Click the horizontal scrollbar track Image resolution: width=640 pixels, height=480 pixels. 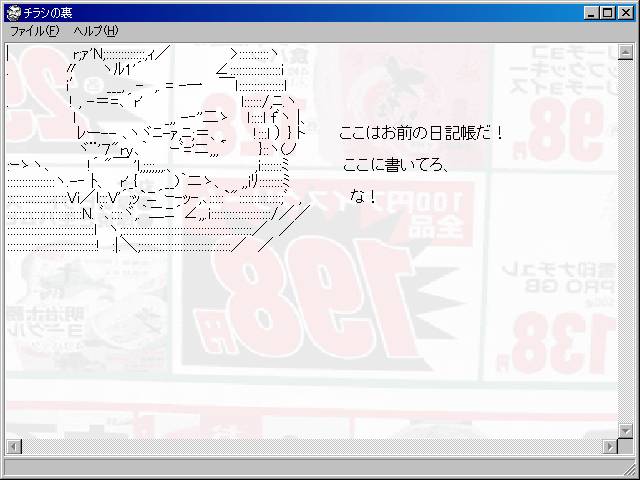[312, 446]
